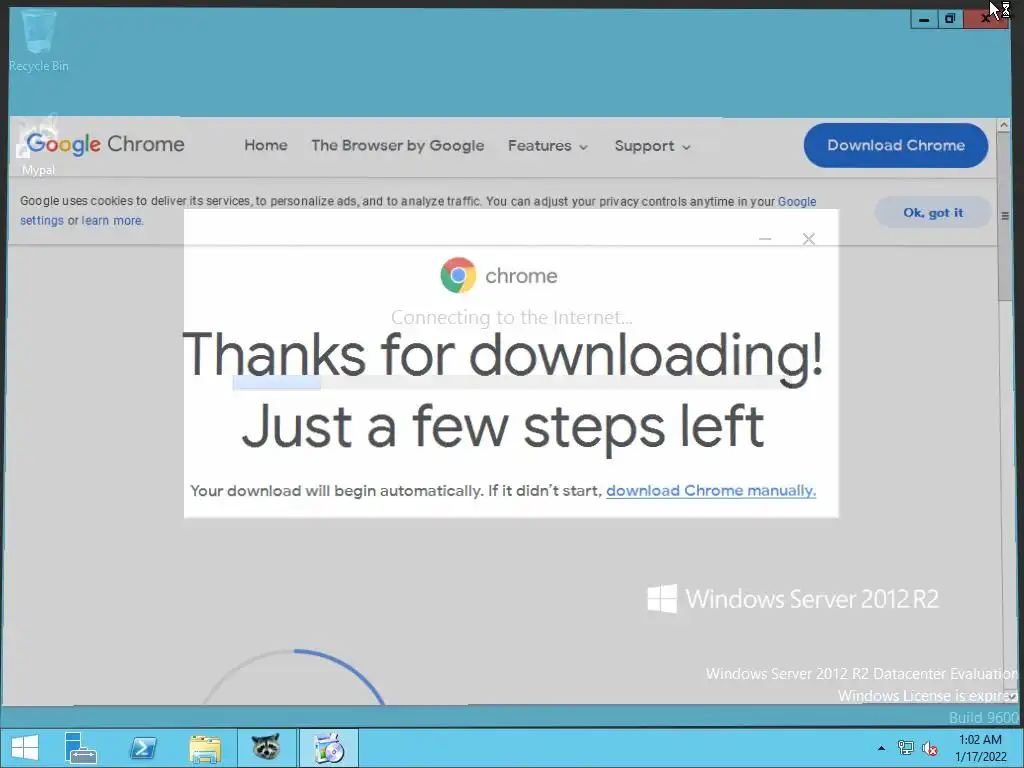1024x768 pixels.
Task: Open the learn more link
Action: 112,221
